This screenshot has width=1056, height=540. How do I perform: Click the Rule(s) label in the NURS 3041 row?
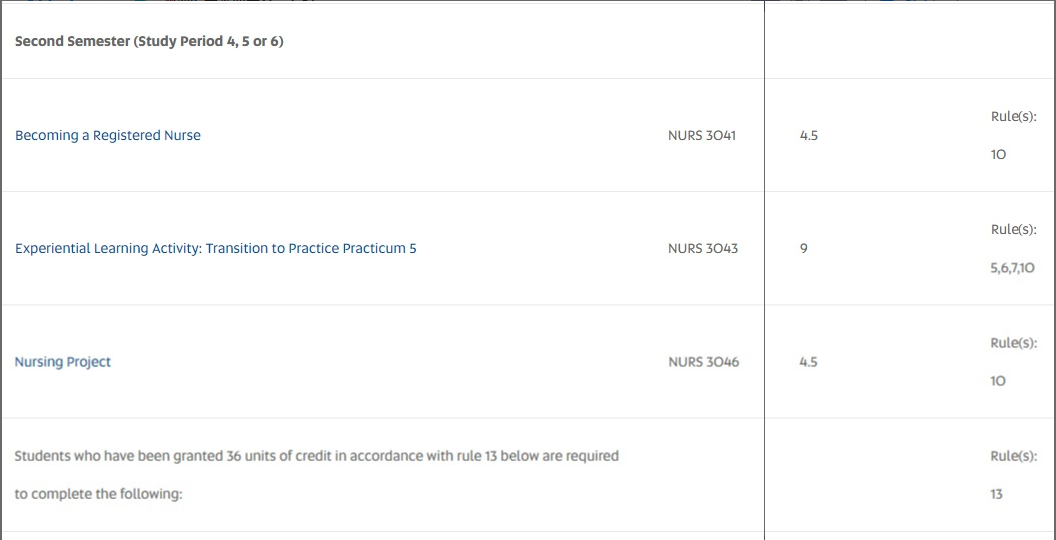(1013, 117)
